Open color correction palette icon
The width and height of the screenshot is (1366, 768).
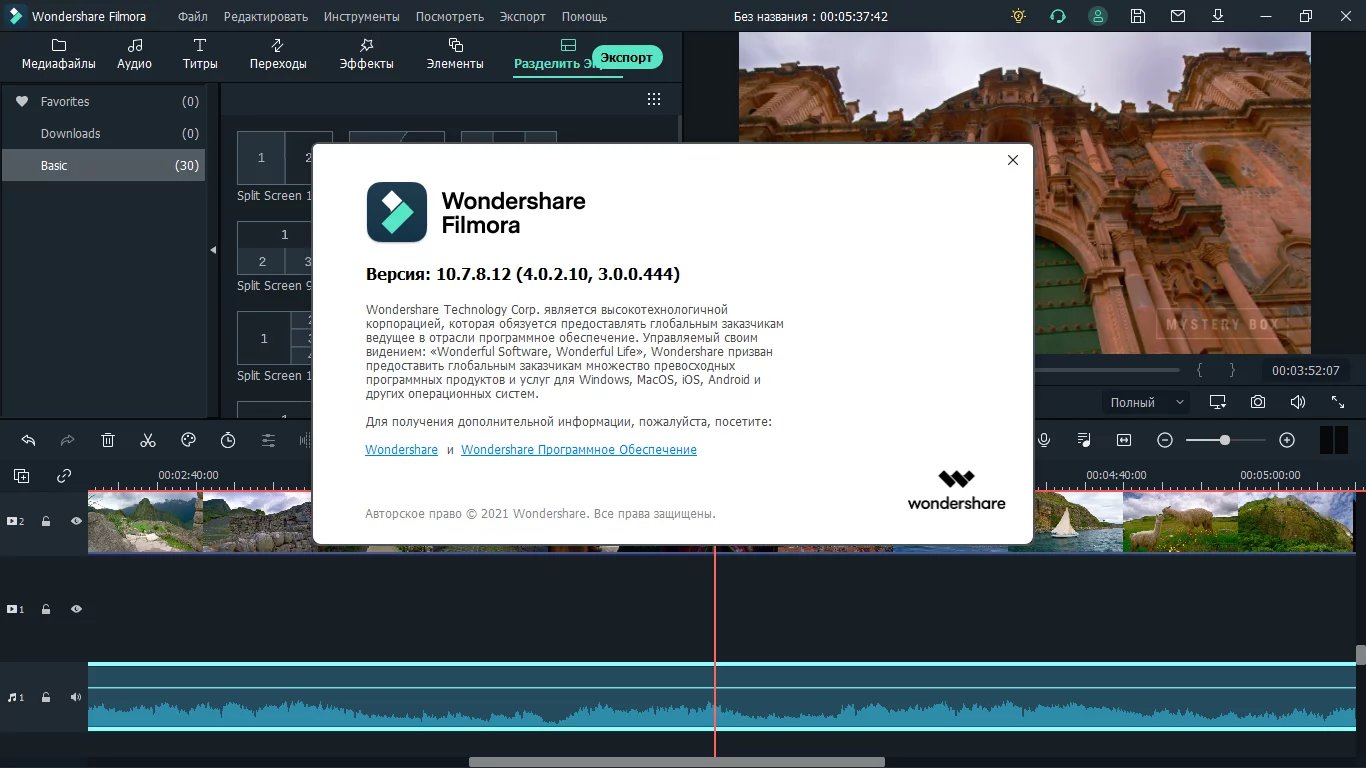tap(188, 440)
